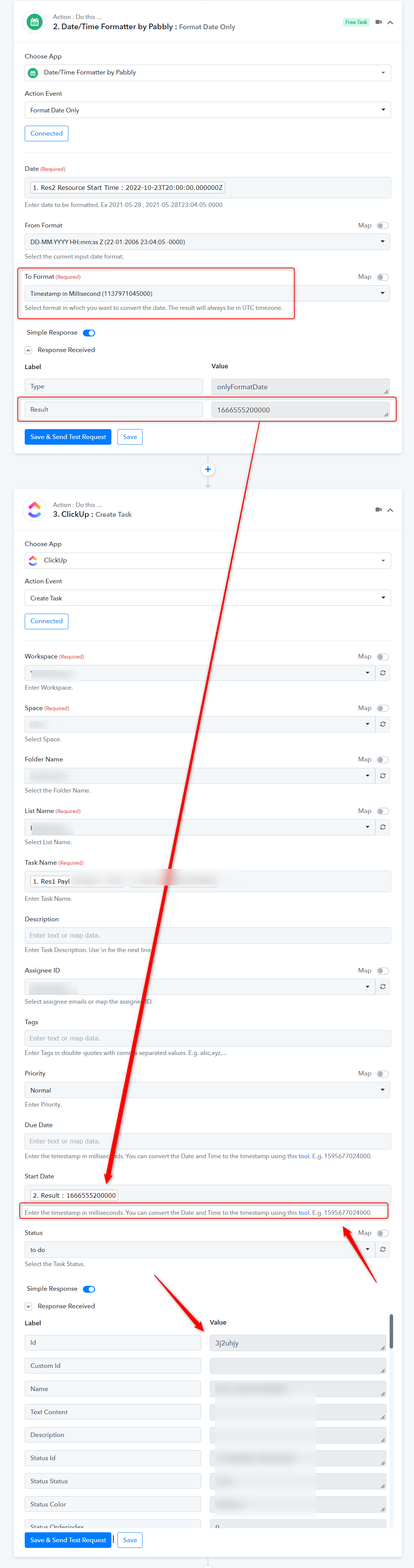Click the plus icon between the two steps
This screenshot has height=1568, width=414.
tap(208, 469)
